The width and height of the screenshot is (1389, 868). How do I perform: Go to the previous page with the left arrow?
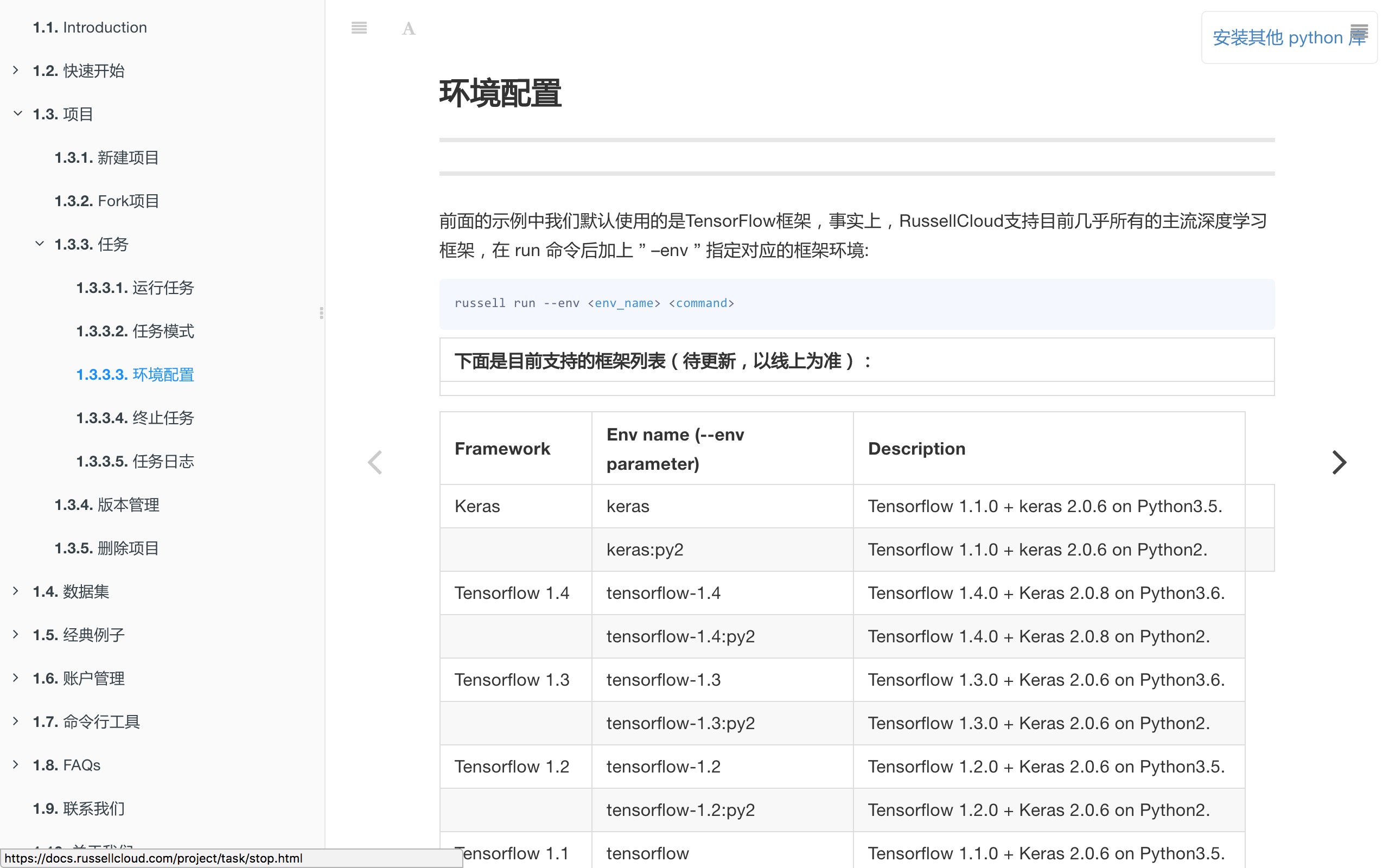[x=375, y=462]
